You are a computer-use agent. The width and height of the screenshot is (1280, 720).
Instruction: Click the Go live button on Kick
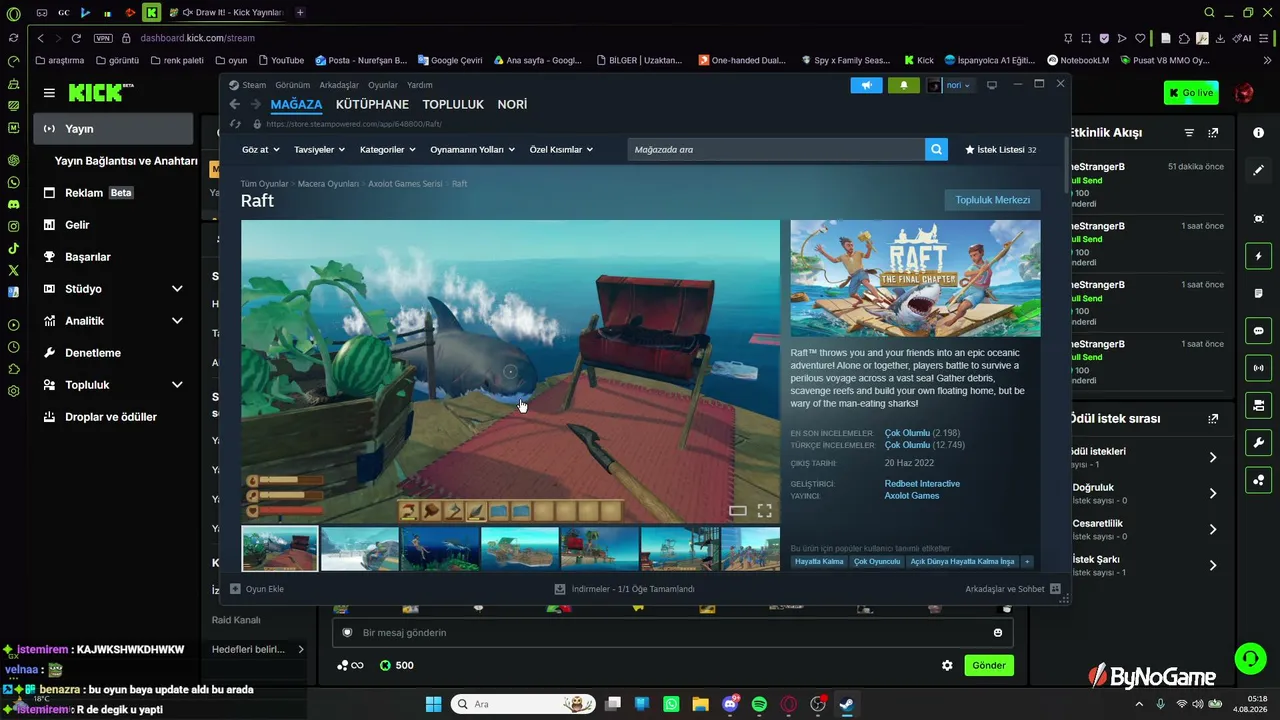pos(1191,93)
